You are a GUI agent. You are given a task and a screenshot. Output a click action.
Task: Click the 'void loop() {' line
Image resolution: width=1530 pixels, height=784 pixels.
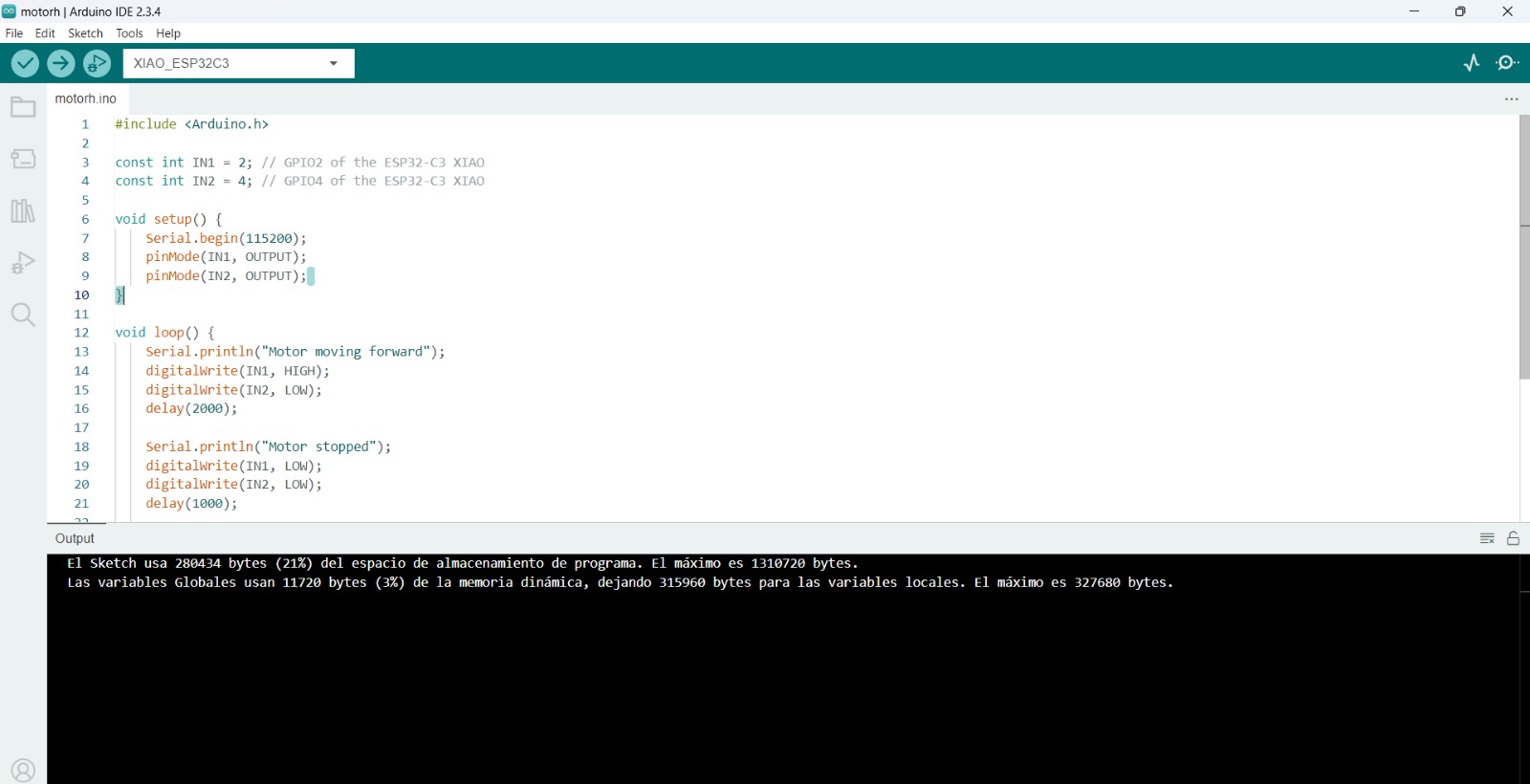click(164, 333)
